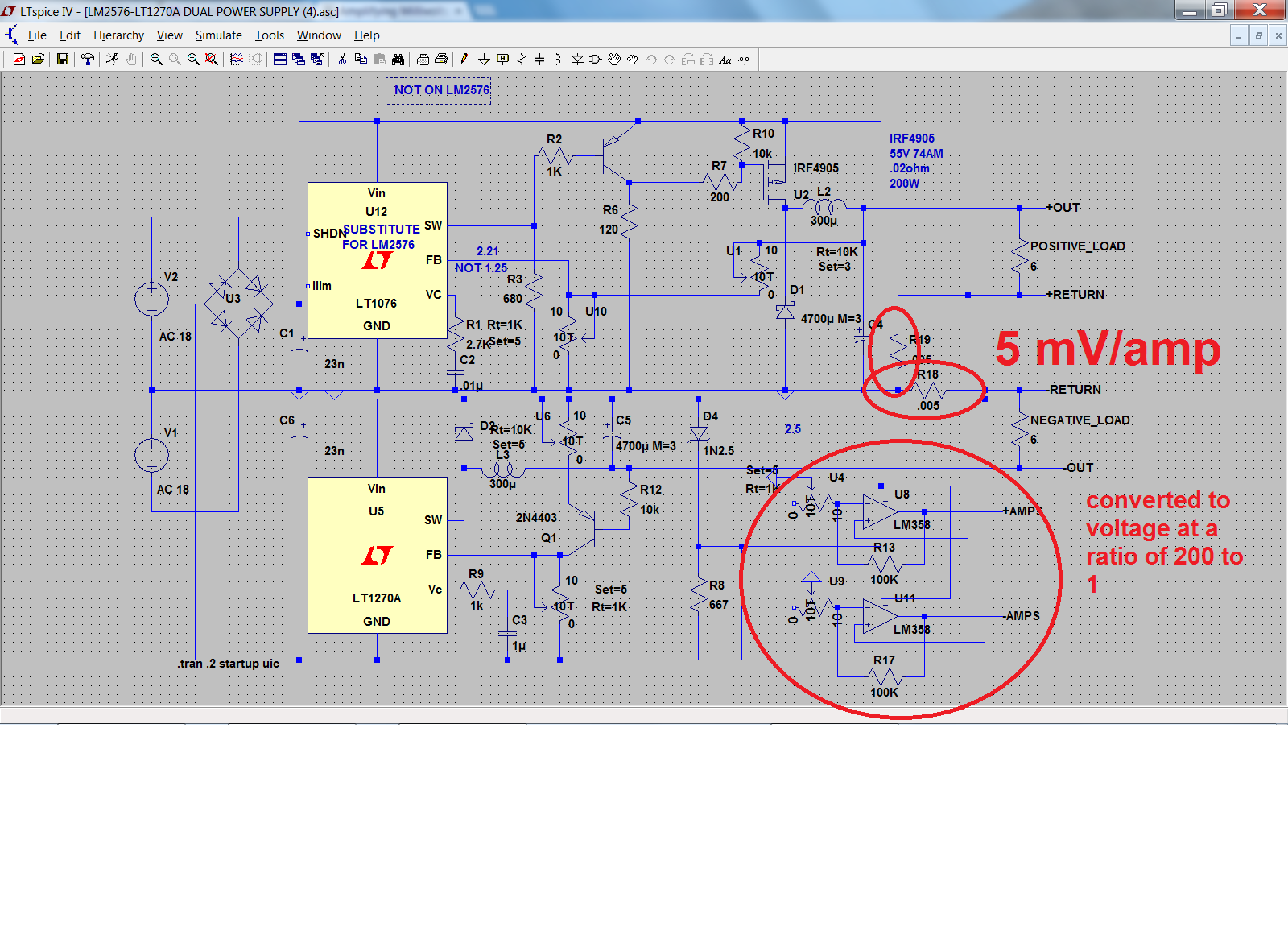The image size is (1288, 935).
Task: Click the U3 bridge rectifier
Action: point(238,304)
